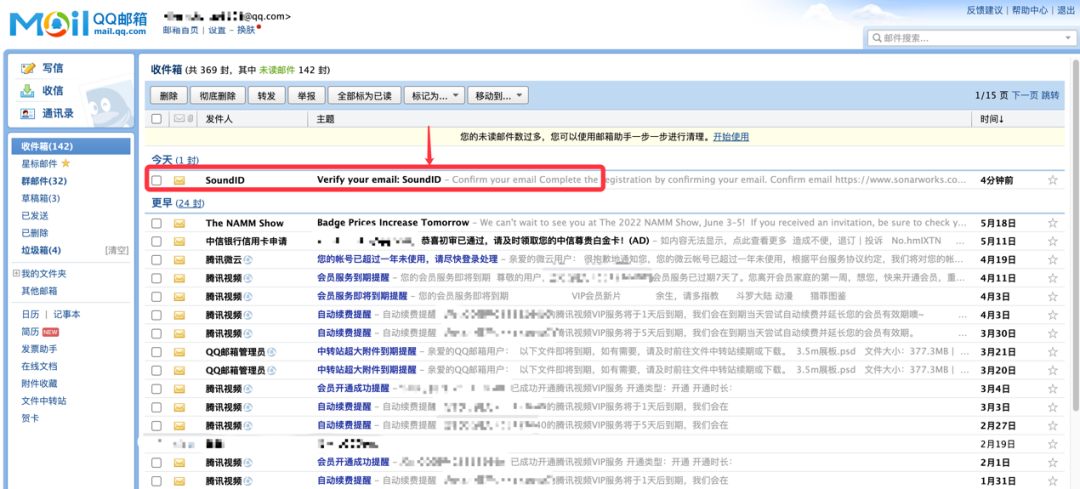Click the star icon on the NAMM Show row
1080x489 pixels.
pos(1052,223)
